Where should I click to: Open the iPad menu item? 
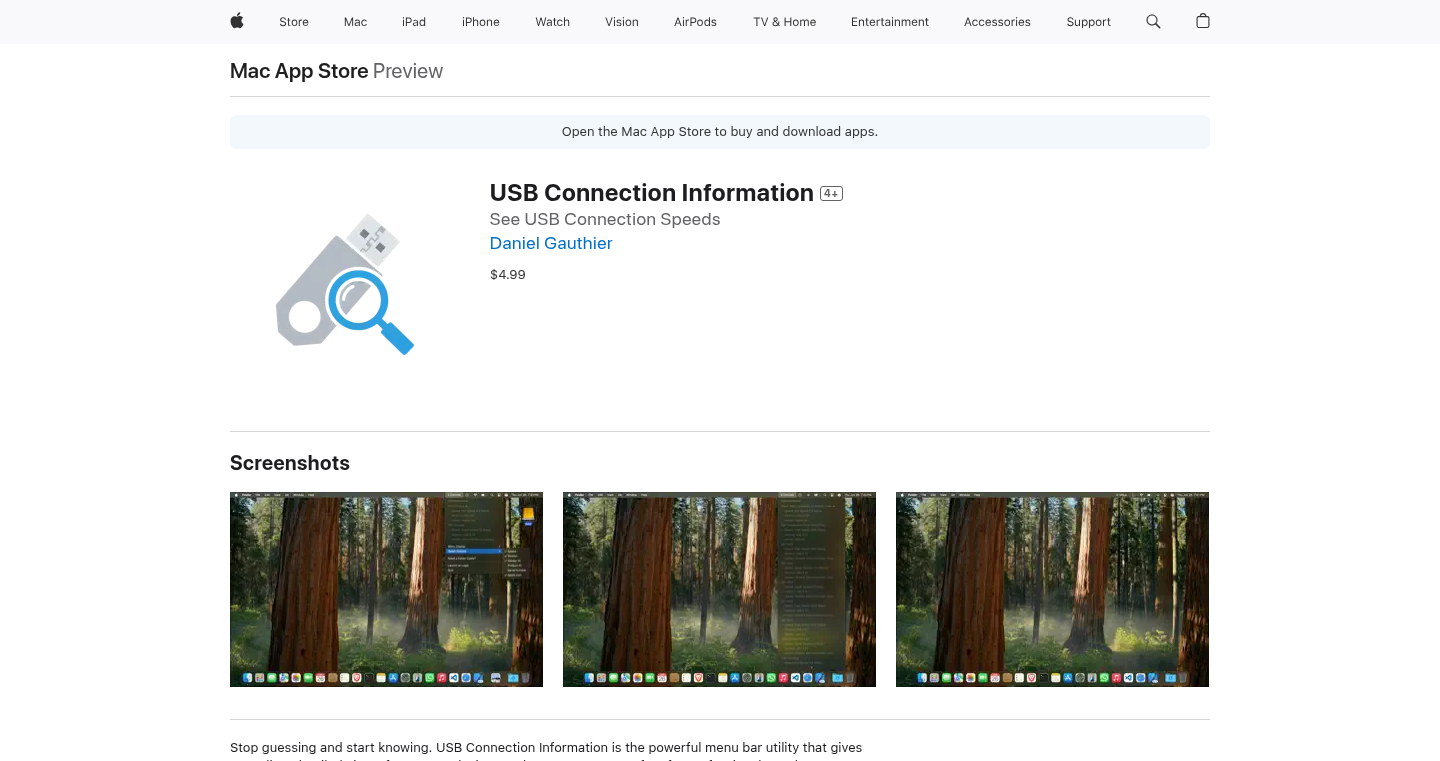pyautogui.click(x=414, y=22)
